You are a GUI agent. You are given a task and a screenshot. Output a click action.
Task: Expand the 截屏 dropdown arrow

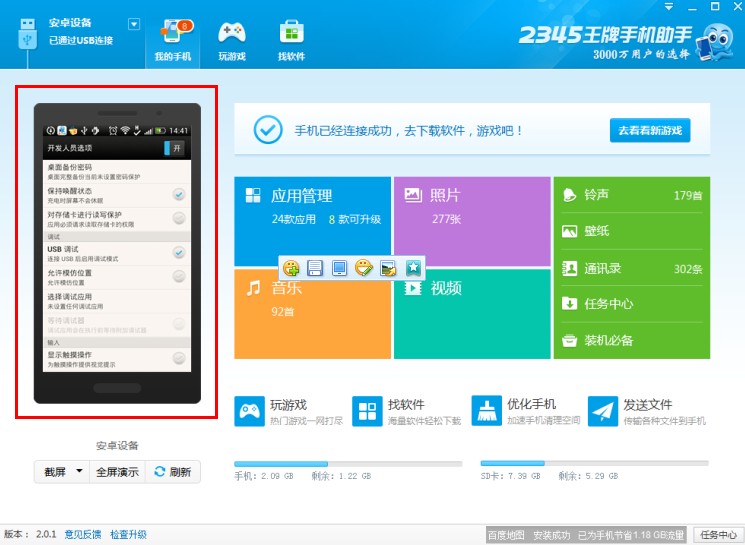point(79,471)
